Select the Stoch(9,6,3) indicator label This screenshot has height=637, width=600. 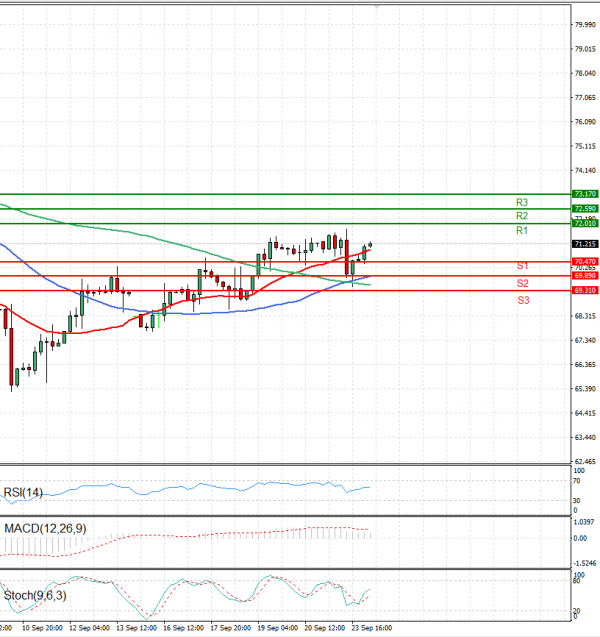(x=35, y=596)
